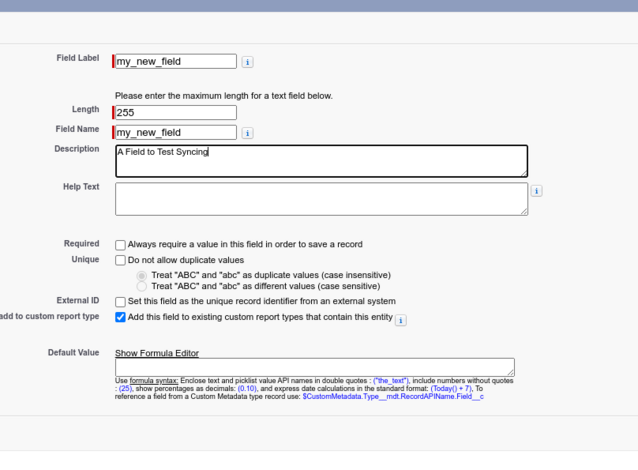Click the ("the_text") example text
This screenshot has height=470, width=638.
pos(390,381)
